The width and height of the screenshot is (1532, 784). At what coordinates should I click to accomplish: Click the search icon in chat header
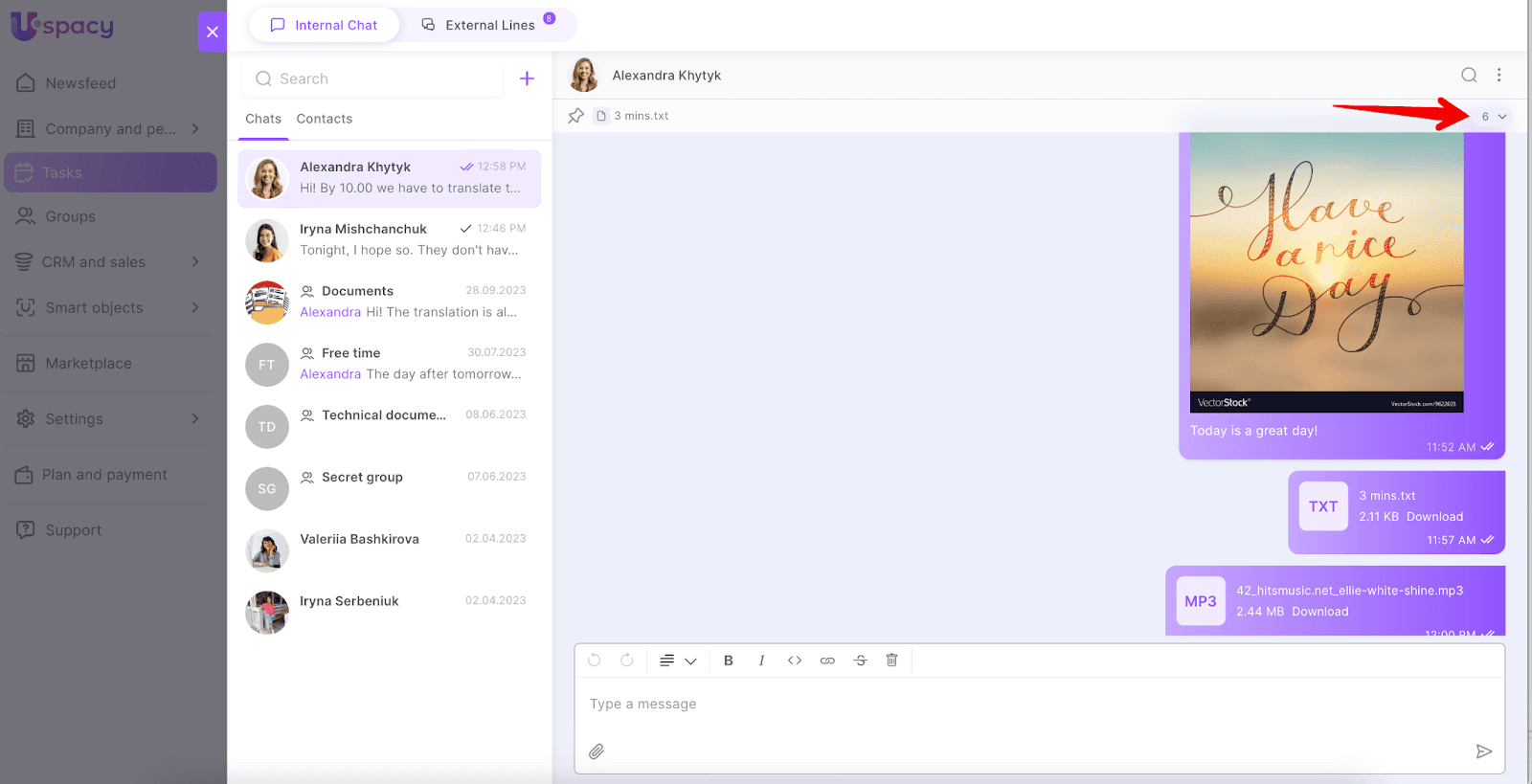[1468, 76]
